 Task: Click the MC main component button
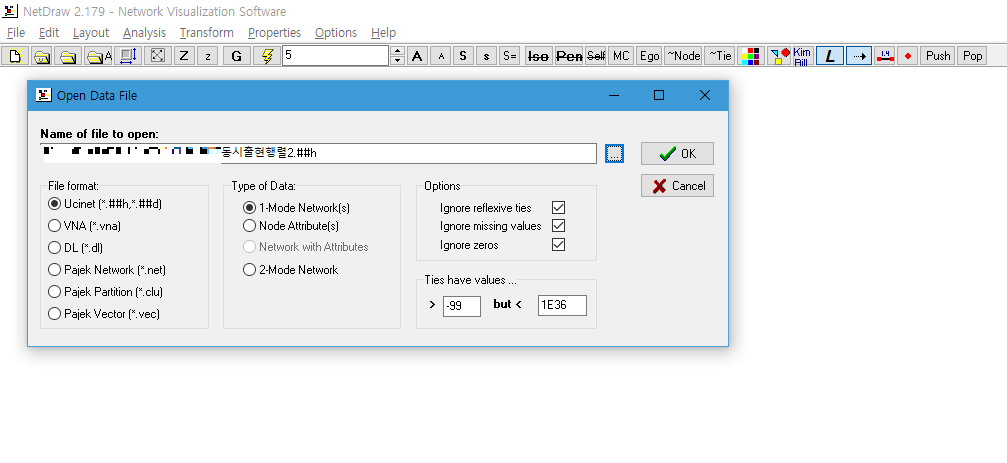coord(621,56)
